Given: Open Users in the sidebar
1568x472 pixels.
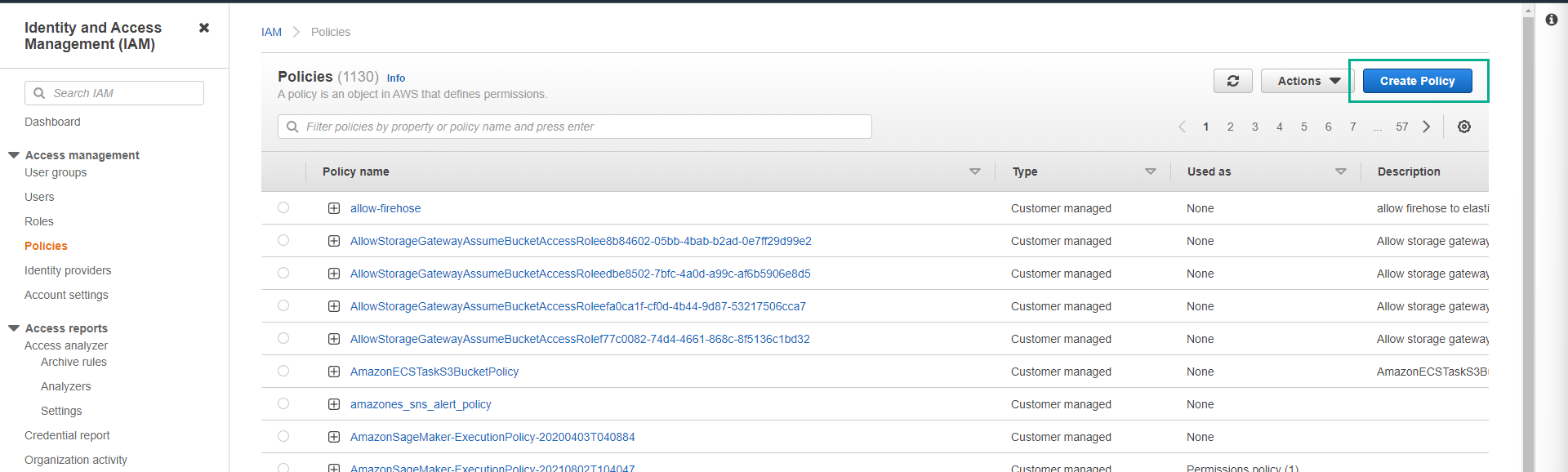Looking at the screenshot, I should click(x=39, y=197).
